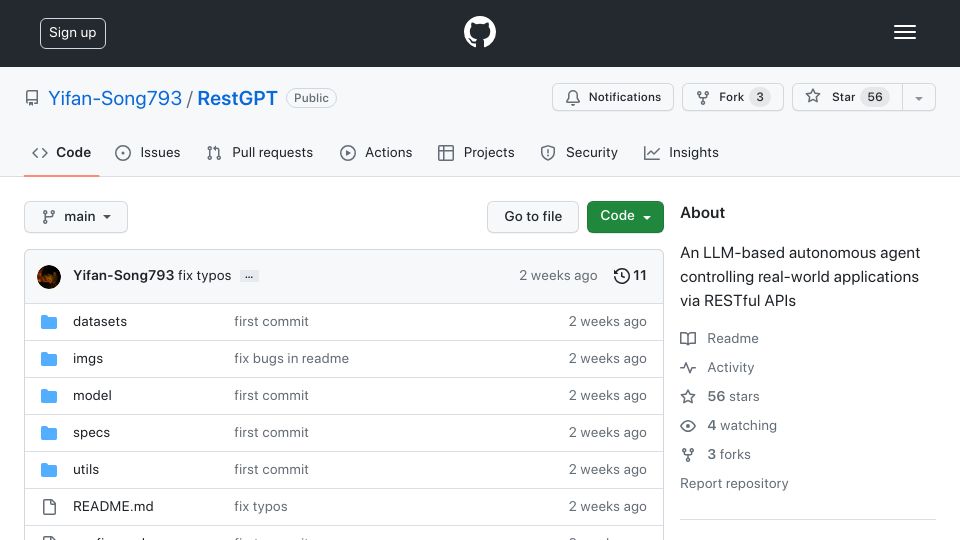This screenshot has height=540, width=960.
Task: Open the Projects tab
Action: tap(476, 152)
